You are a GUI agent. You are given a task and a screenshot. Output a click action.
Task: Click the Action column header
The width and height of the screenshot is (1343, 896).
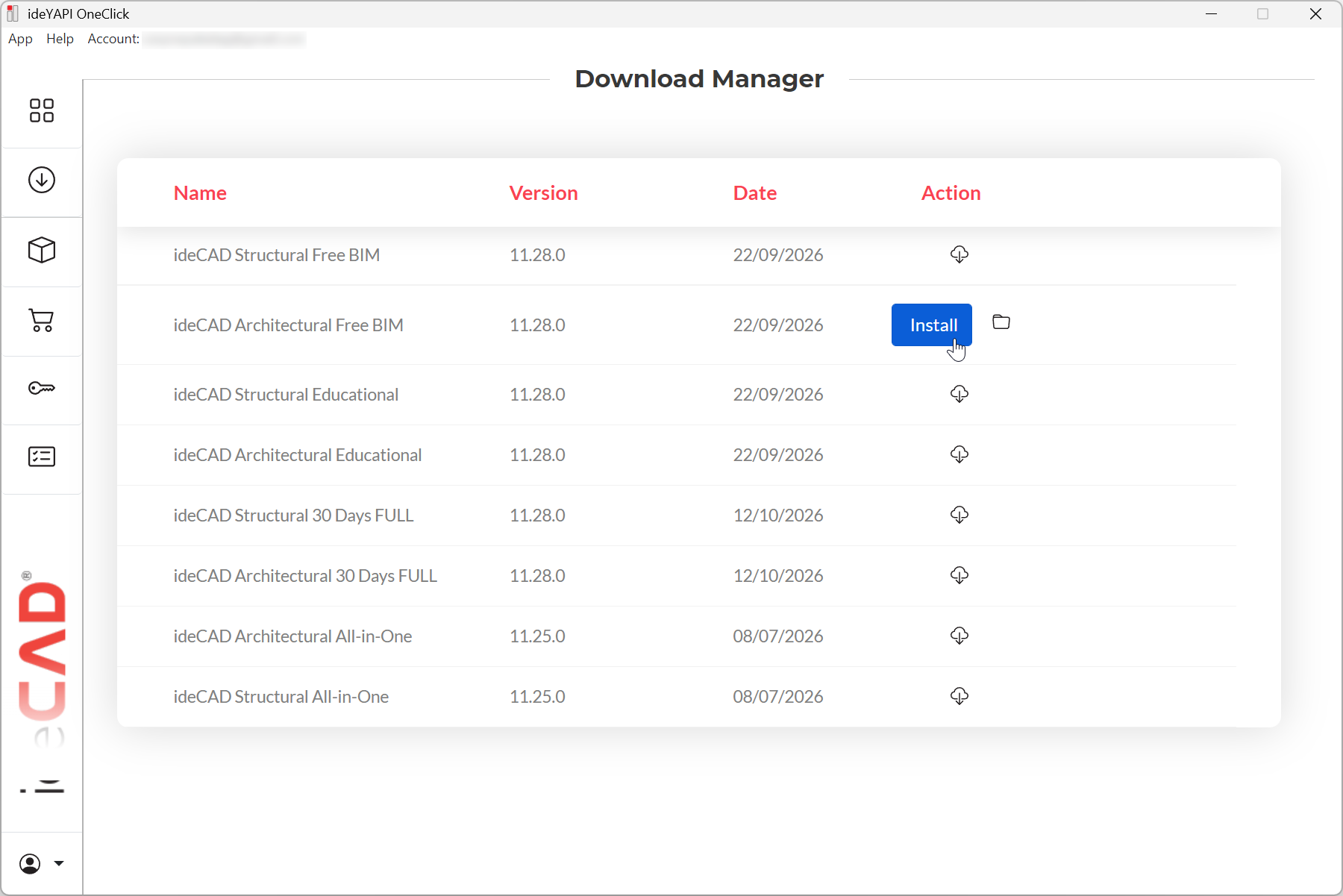click(x=951, y=193)
